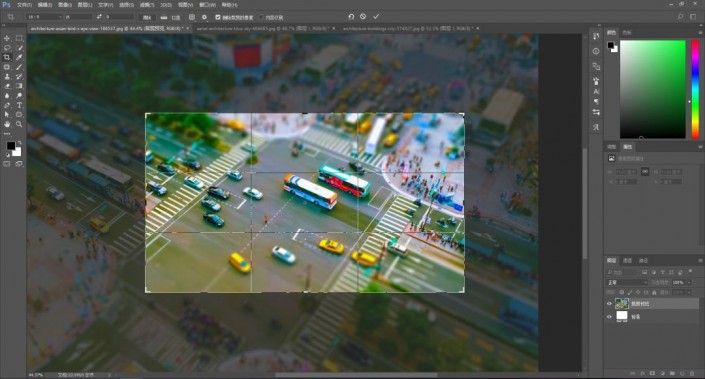Toggle layer filter on/off switch
The width and height of the screenshot is (705, 379).
[691, 271]
